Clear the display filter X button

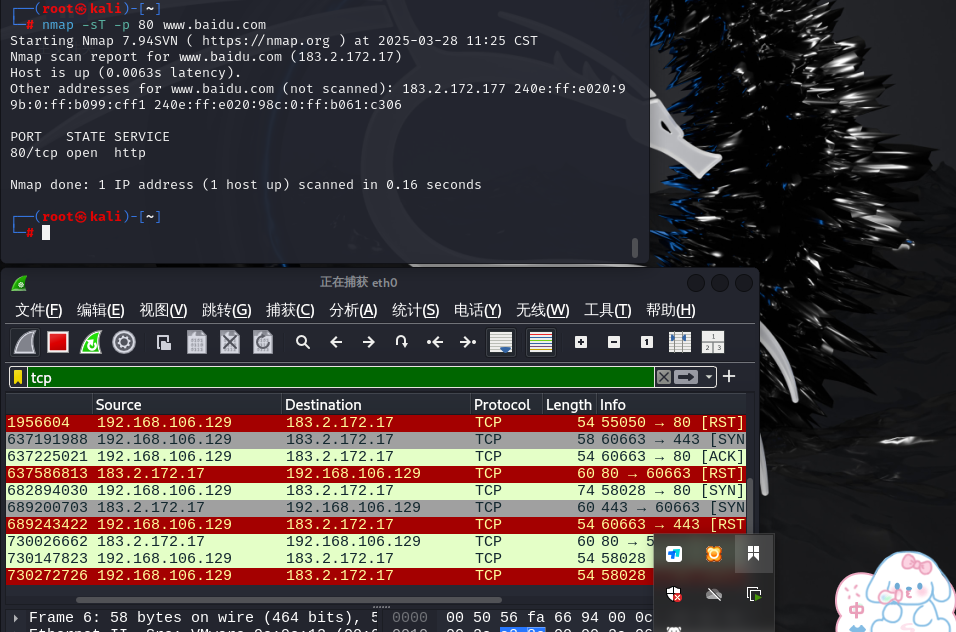pyautogui.click(x=664, y=377)
